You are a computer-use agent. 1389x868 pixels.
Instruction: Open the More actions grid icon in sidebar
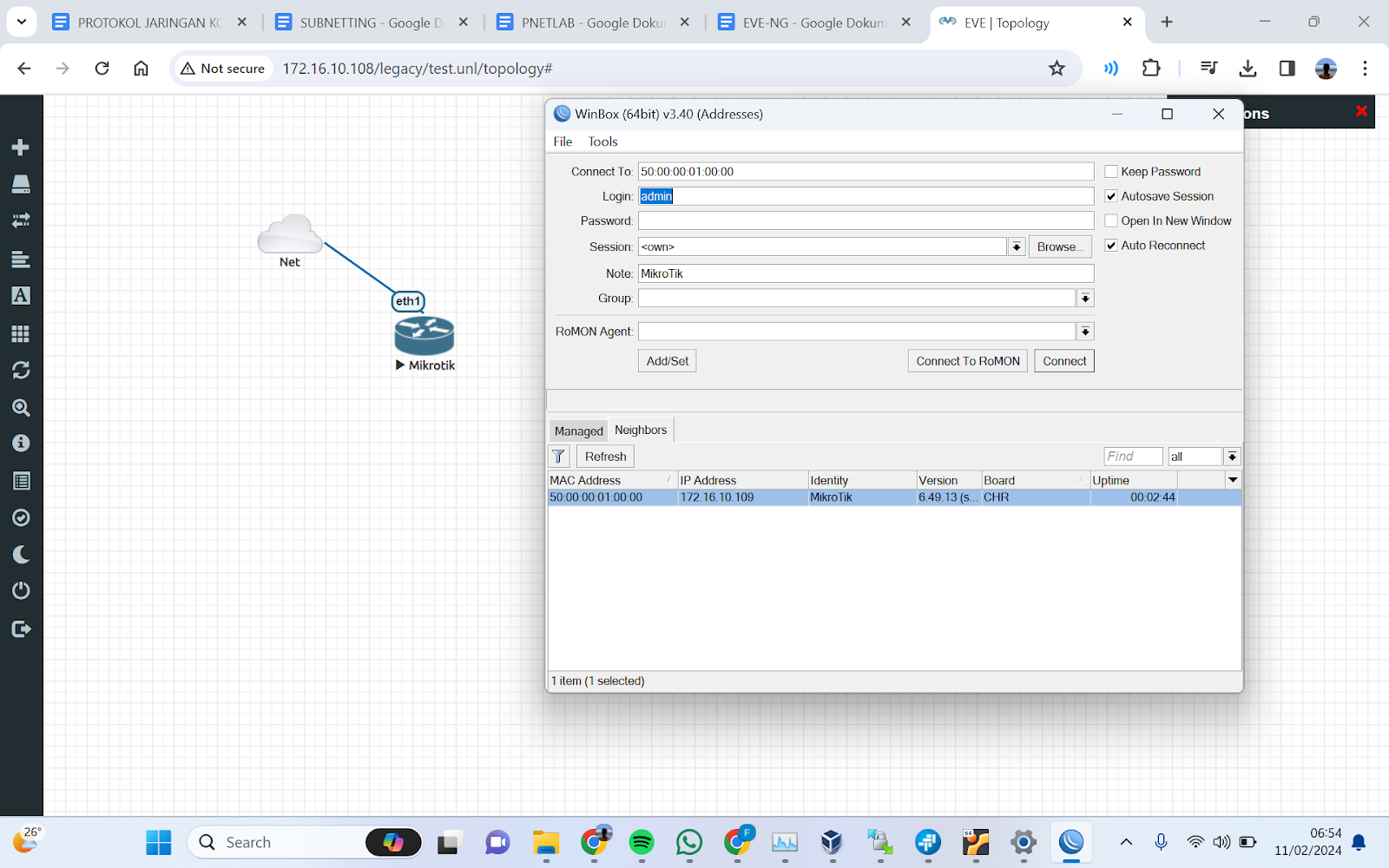(21, 333)
